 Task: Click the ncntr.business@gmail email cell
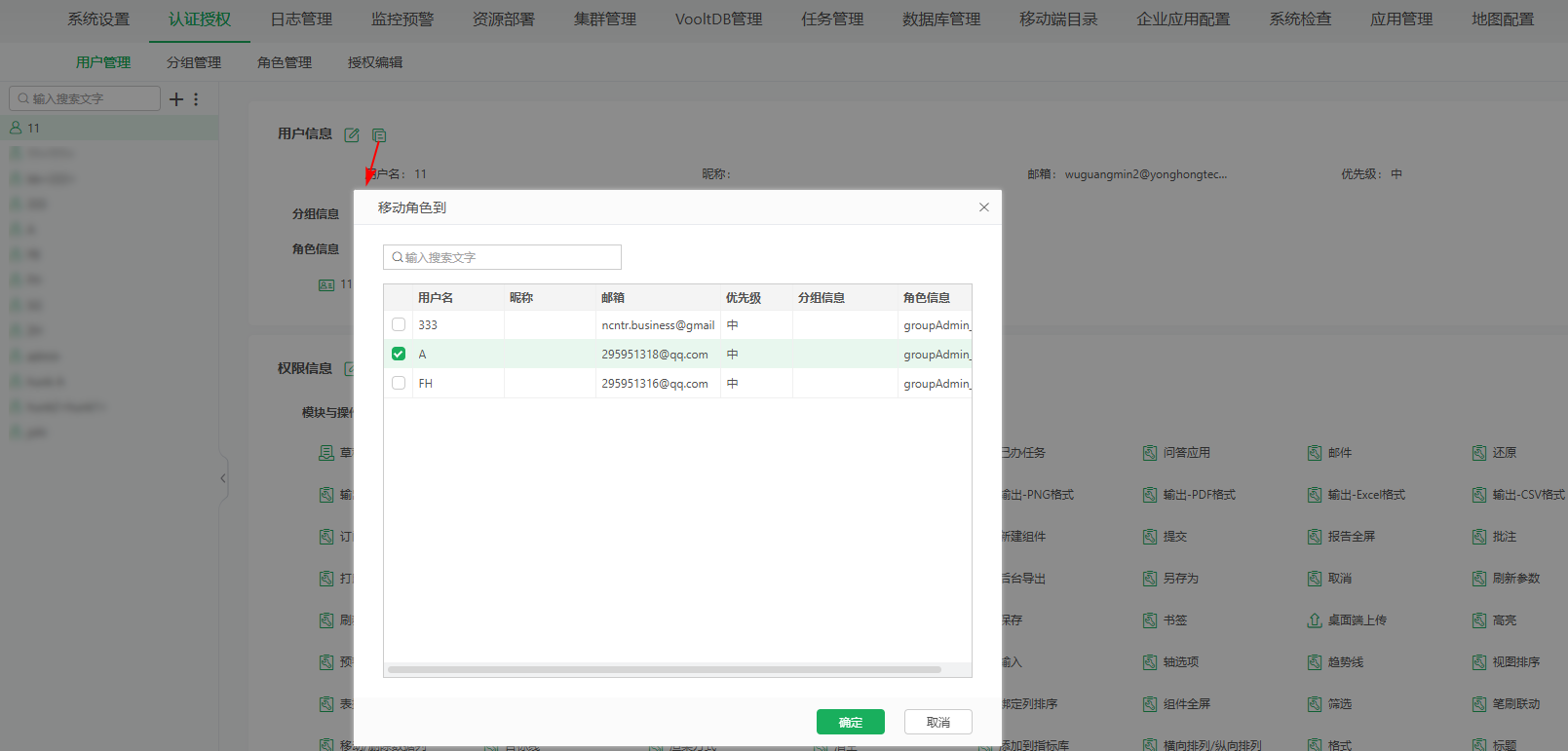[658, 325]
